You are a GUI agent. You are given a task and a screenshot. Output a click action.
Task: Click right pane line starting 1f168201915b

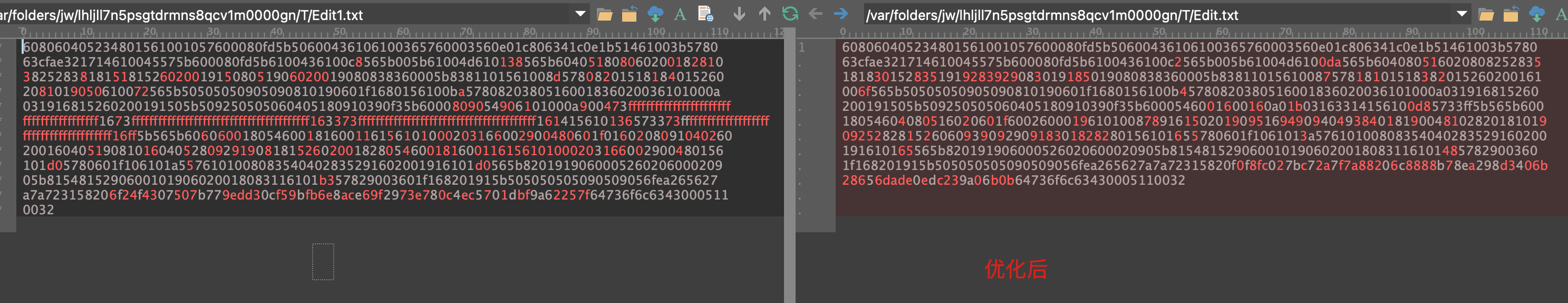[x=1195, y=165]
